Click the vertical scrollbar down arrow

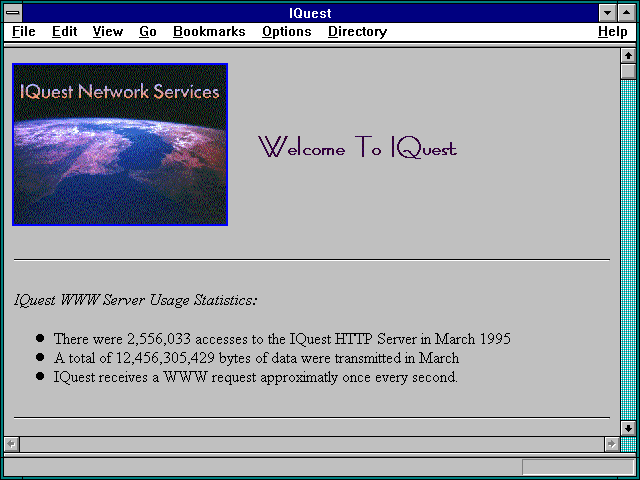(x=628, y=428)
